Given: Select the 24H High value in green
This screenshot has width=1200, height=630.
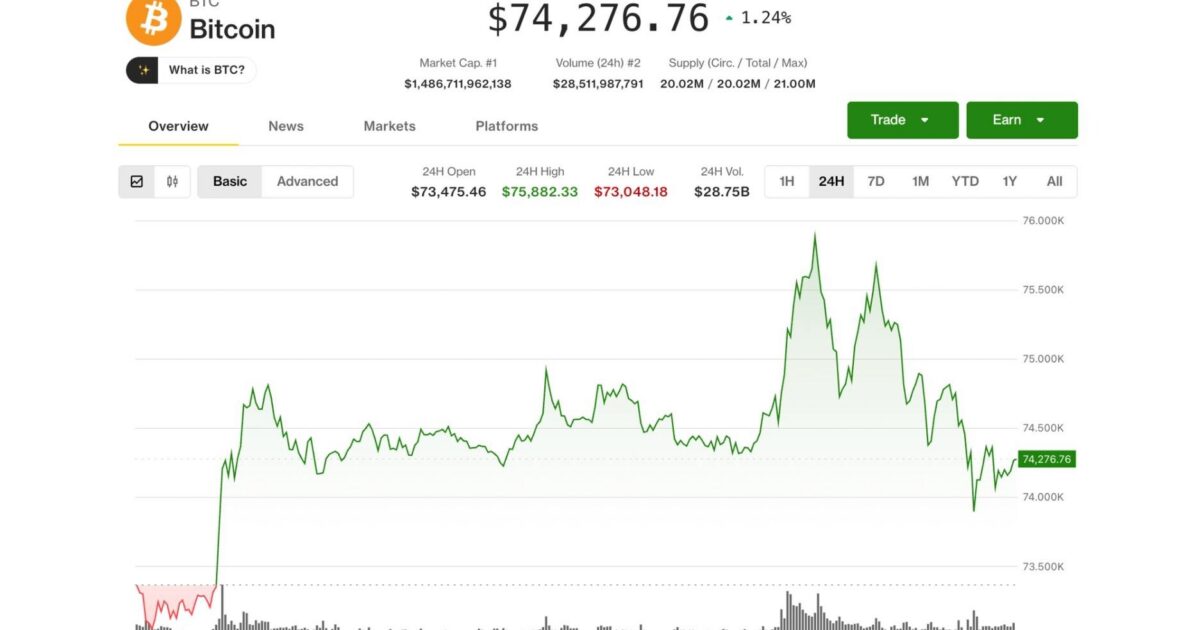Looking at the screenshot, I should tap(540, 191).
